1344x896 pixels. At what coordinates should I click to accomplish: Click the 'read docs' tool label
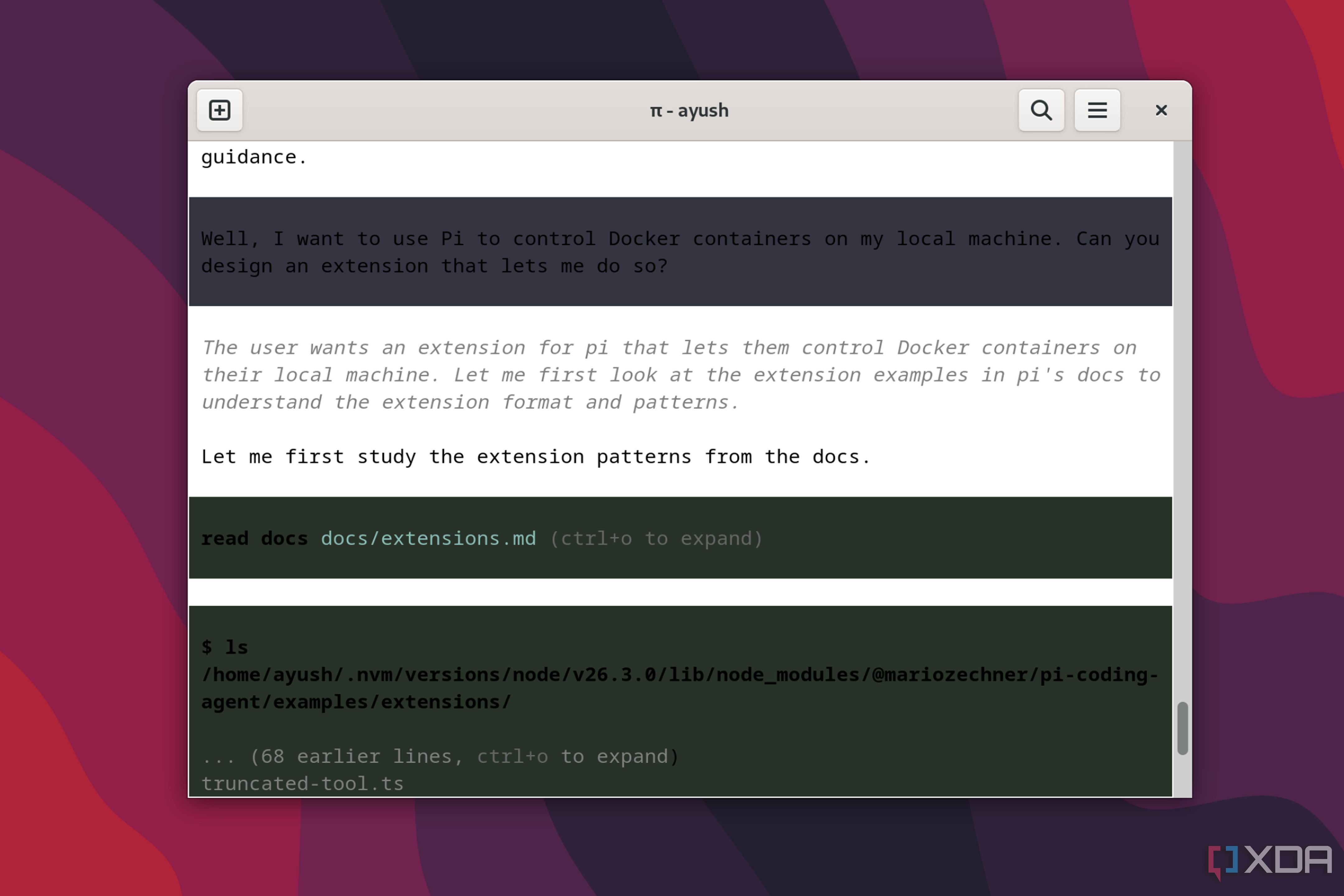[254, 538]
